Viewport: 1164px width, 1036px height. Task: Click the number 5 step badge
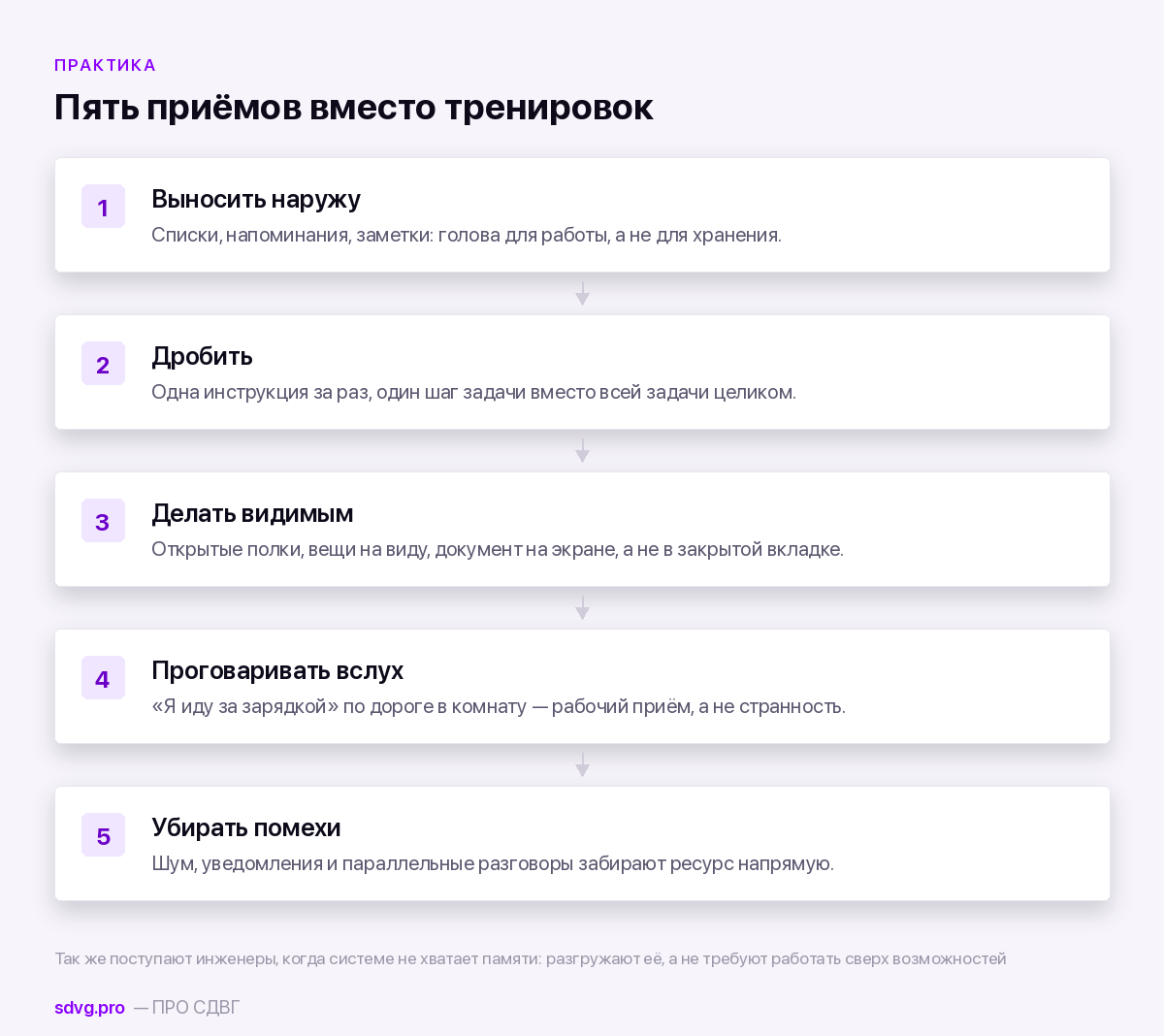tap(103, 835)
